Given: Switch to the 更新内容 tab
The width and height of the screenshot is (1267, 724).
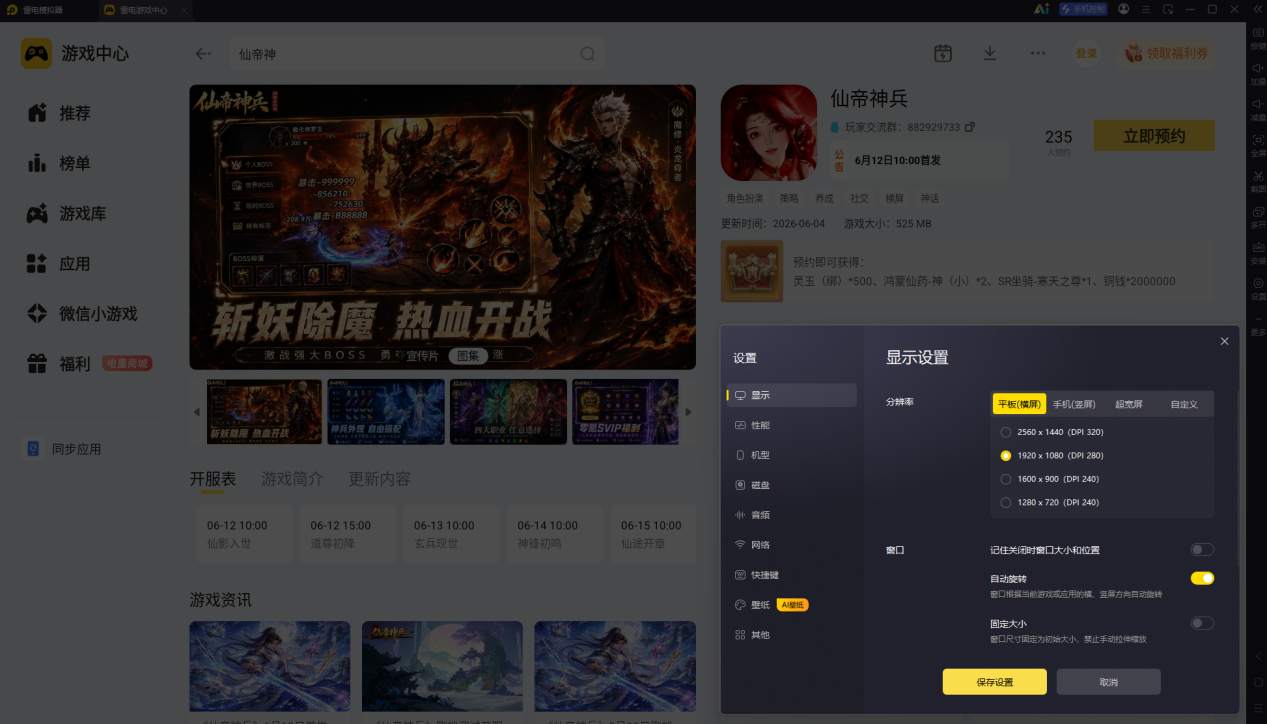Looking at the screenshot, I should click(379, 479).
